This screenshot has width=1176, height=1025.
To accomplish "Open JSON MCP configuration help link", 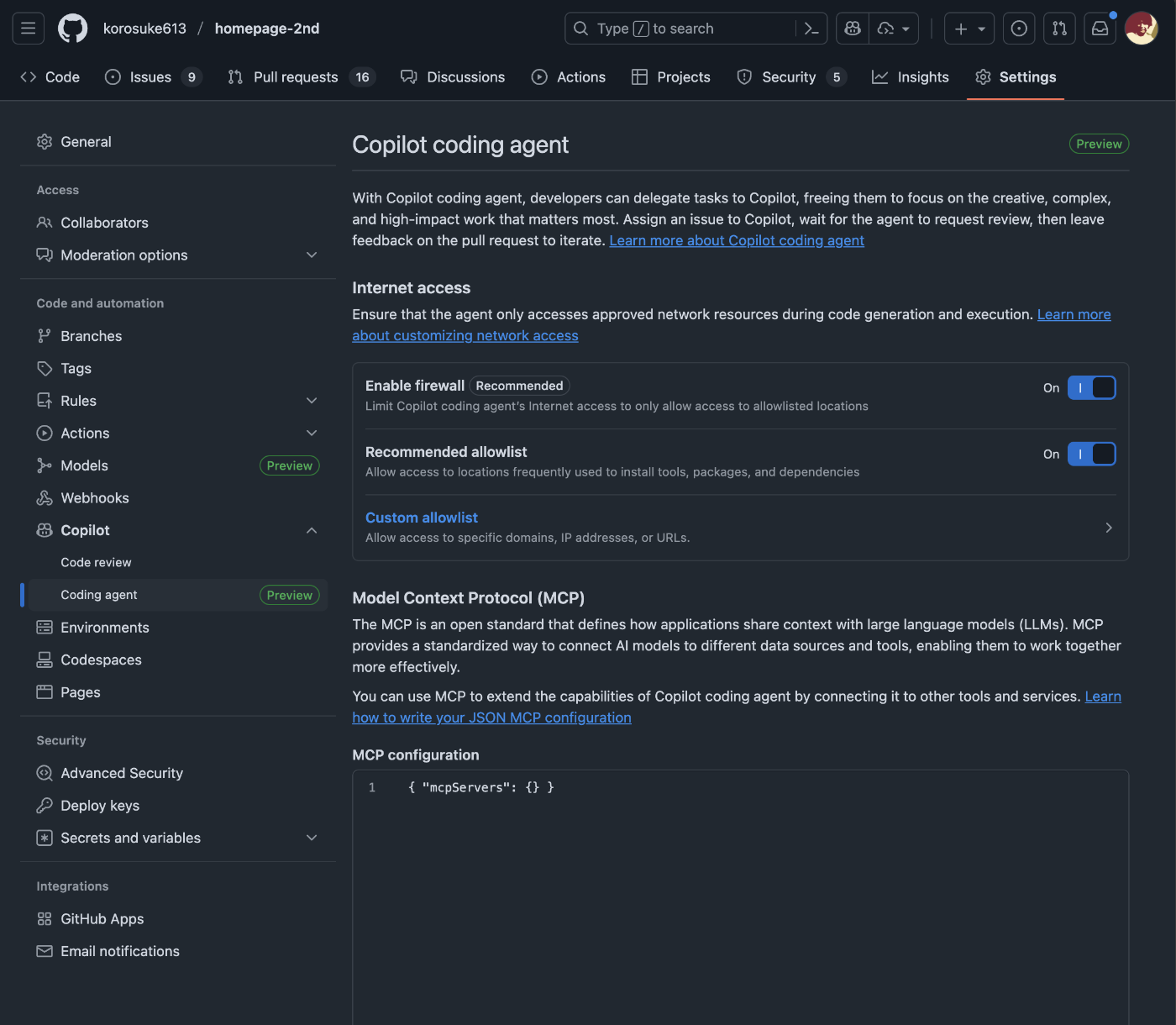I will 491,717.
